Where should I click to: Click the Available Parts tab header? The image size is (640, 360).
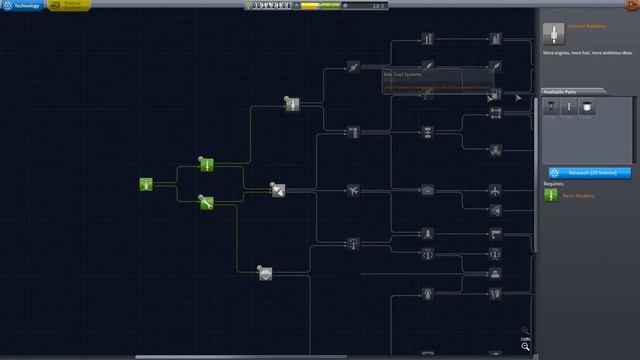pos(573,92)
